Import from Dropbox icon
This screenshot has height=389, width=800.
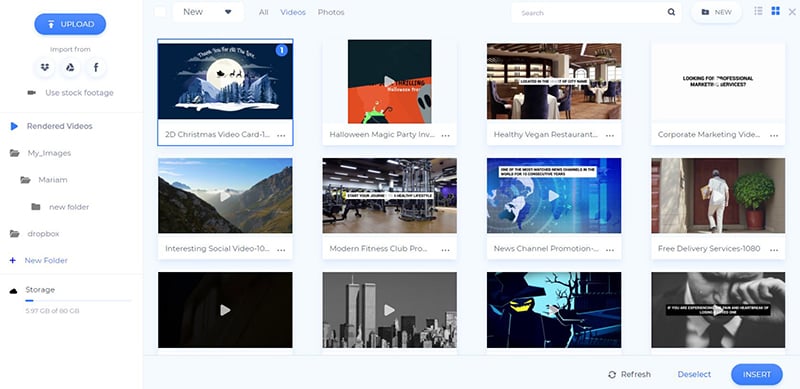(x=45, y=67)
